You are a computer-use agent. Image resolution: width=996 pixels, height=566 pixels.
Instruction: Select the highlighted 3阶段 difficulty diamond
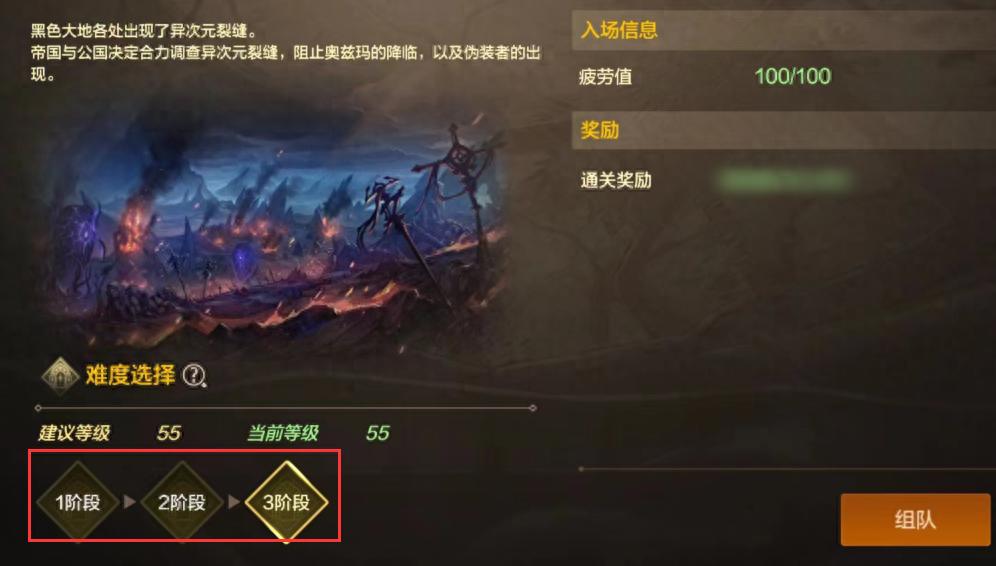tap(286, 502)
